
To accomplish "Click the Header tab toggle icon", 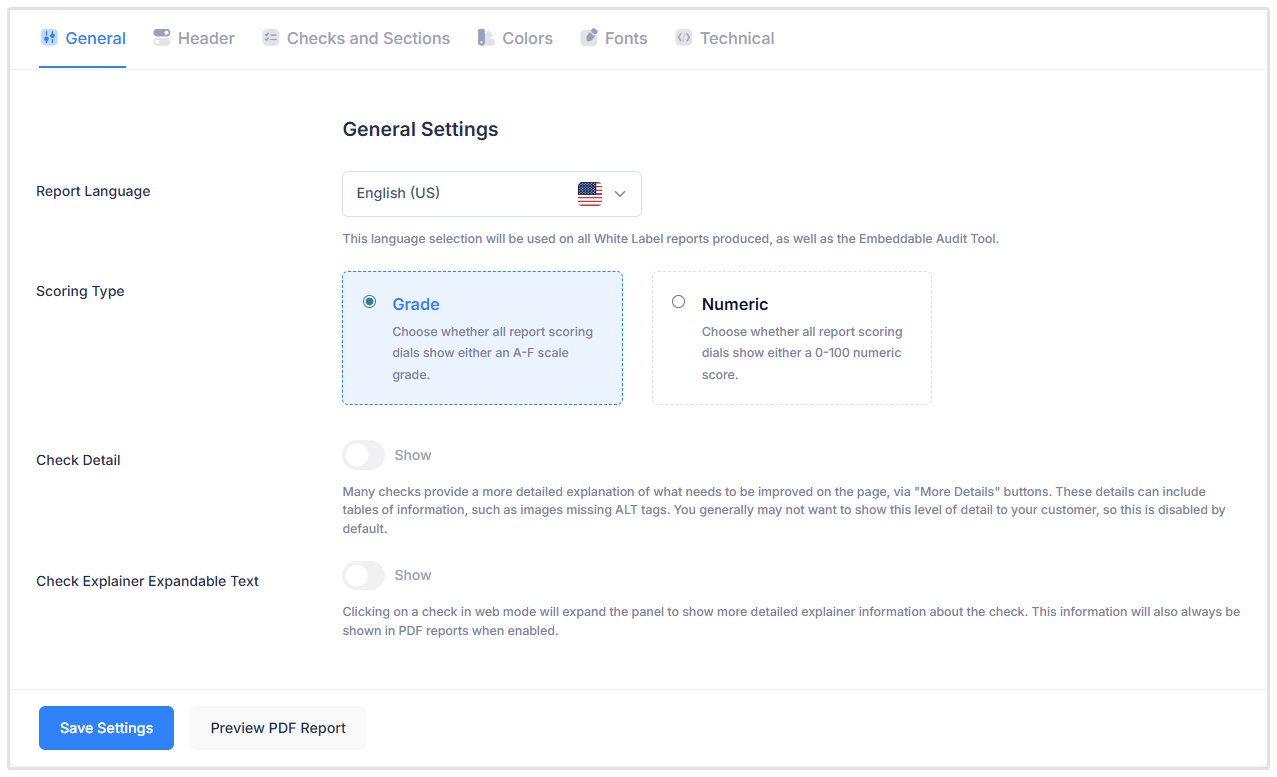I will 162,38.
